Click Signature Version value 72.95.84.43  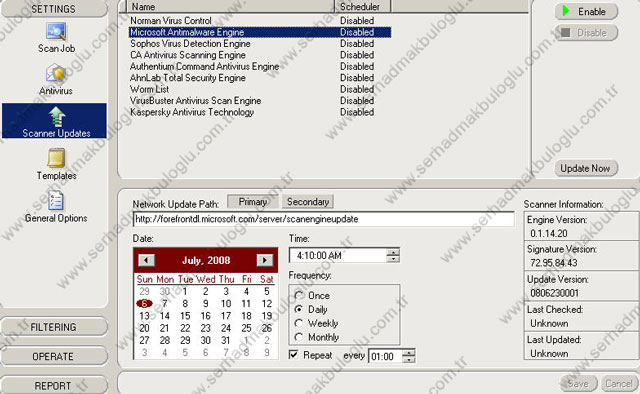[554, 263]
